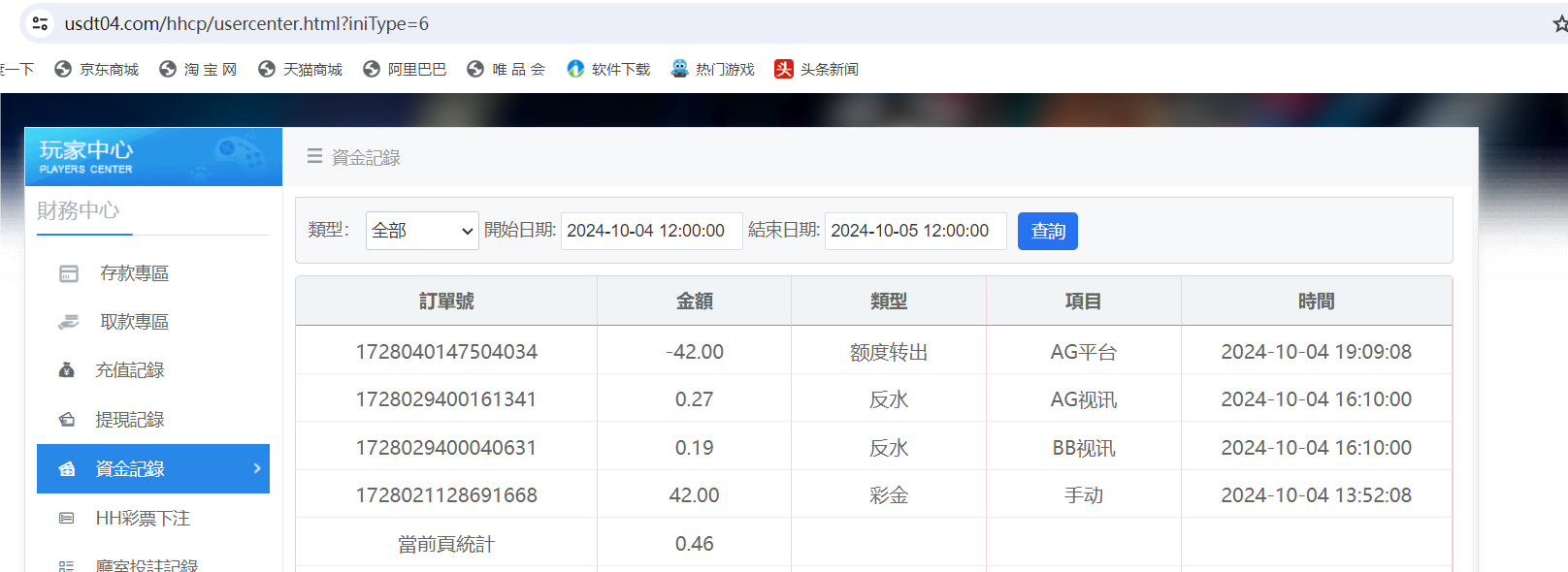Click the 存款專區 sidebar icon
The image size is (1568, 572).
69,273
